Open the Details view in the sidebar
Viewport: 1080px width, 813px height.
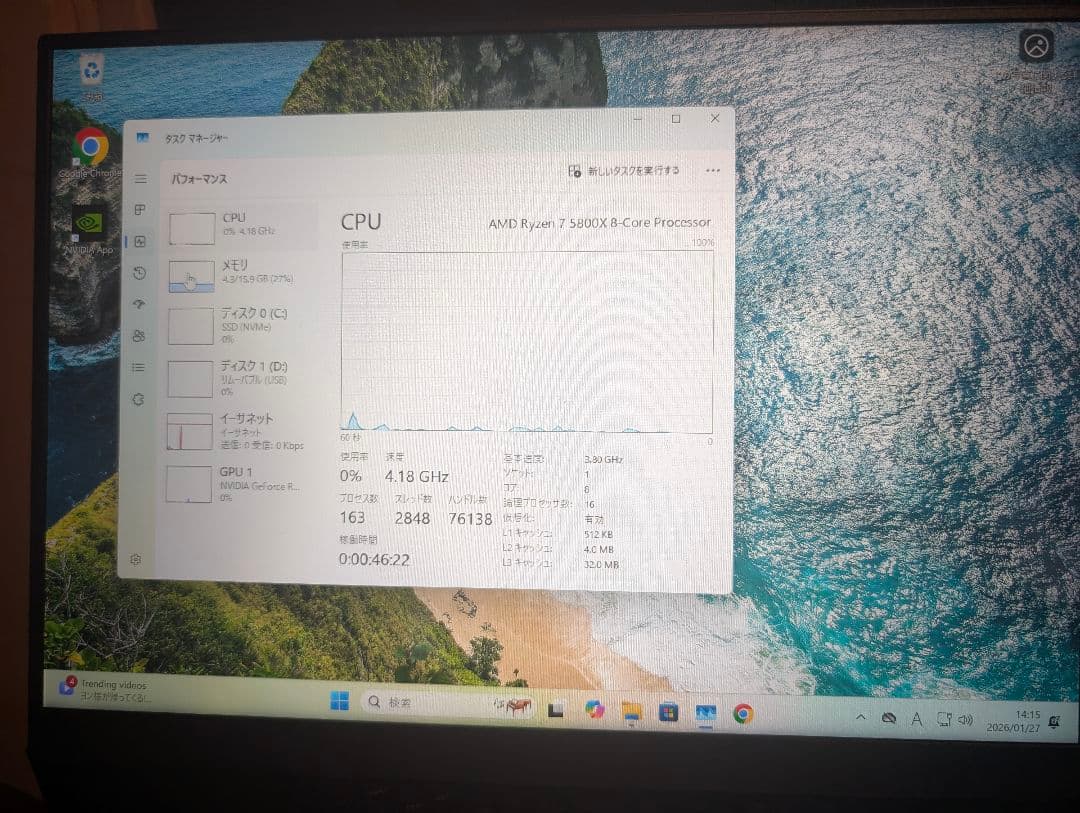[138, 367]
